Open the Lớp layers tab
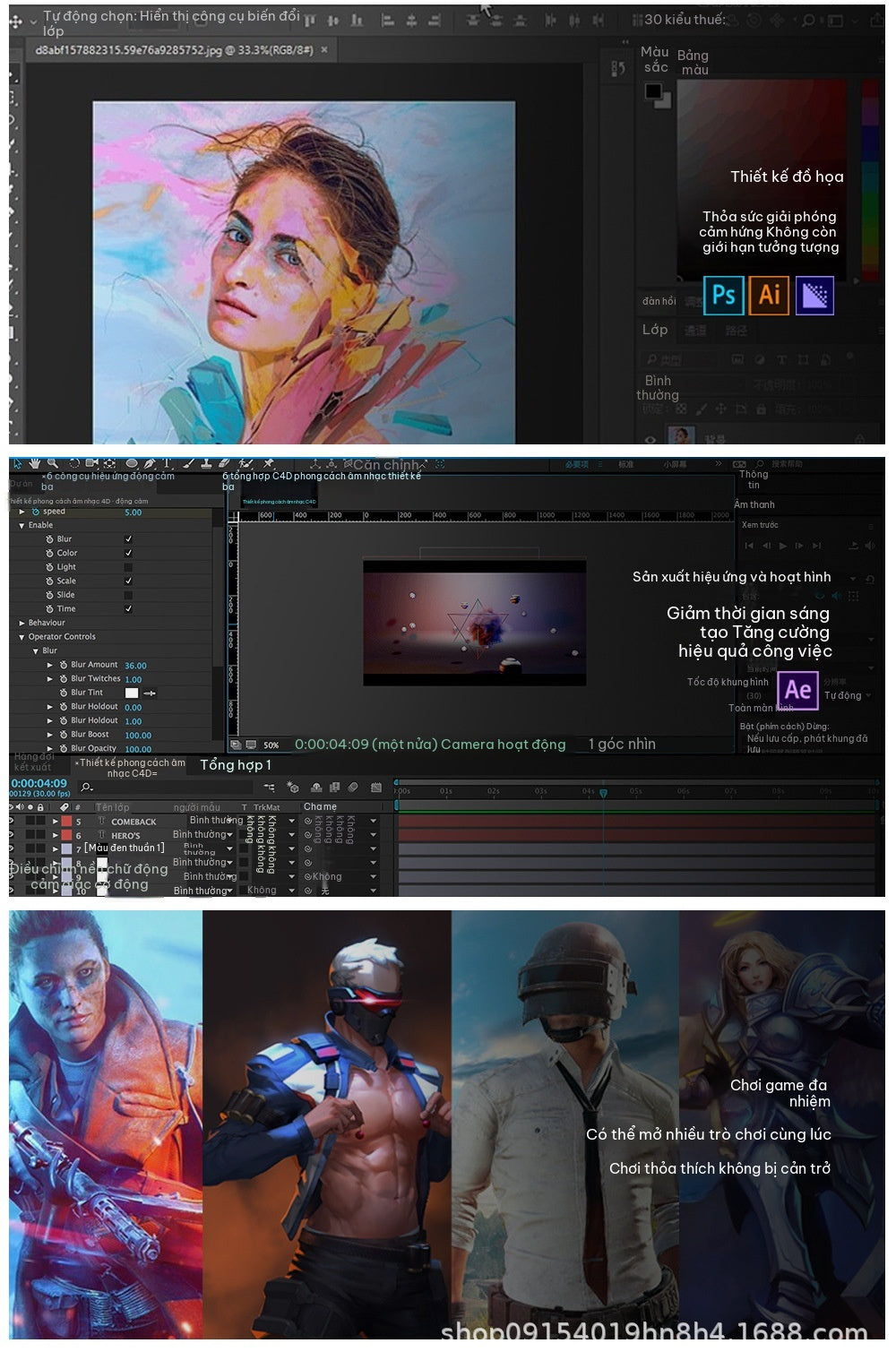The image size is (896, 1369). click(x=655, y=330)
